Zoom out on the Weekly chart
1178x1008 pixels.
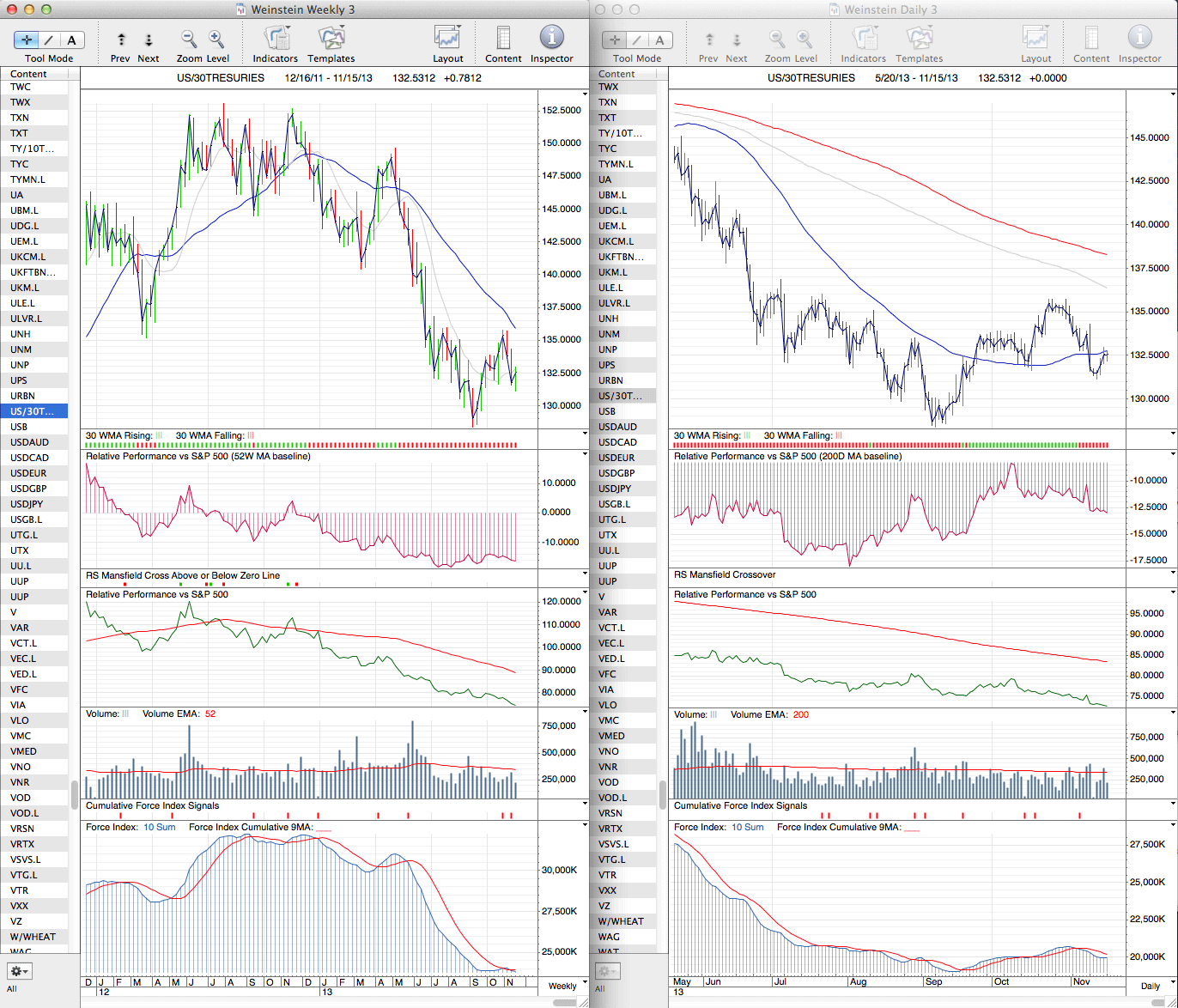click(x=189, y=39)
